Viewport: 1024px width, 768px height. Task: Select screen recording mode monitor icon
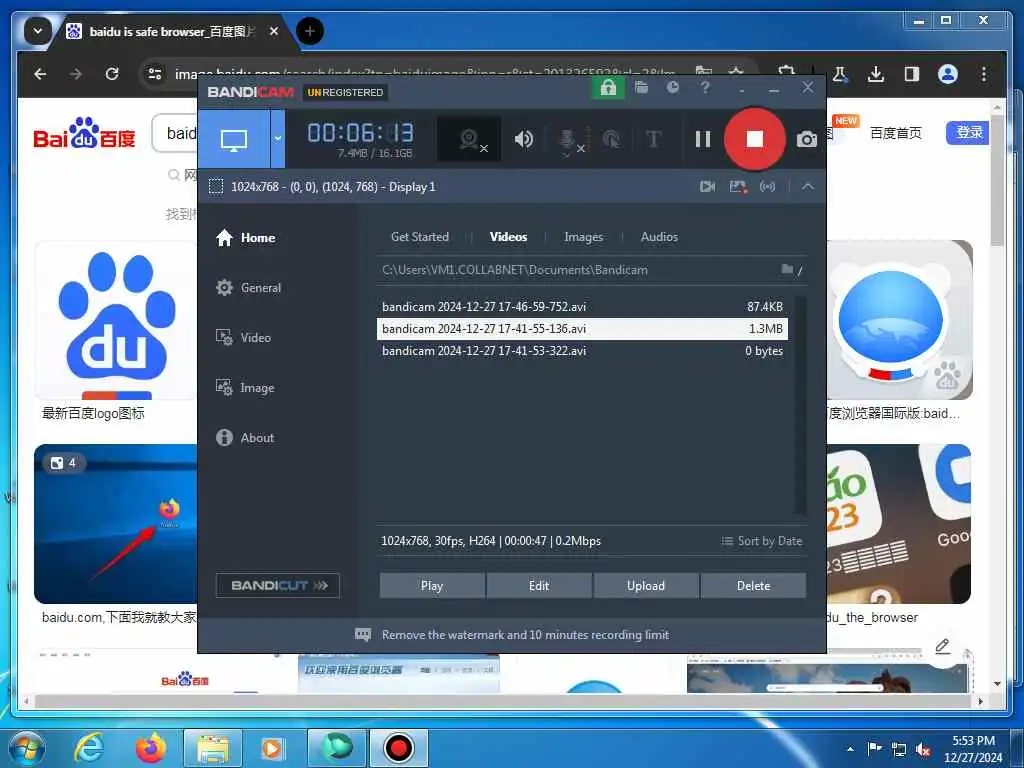(234, 139)
